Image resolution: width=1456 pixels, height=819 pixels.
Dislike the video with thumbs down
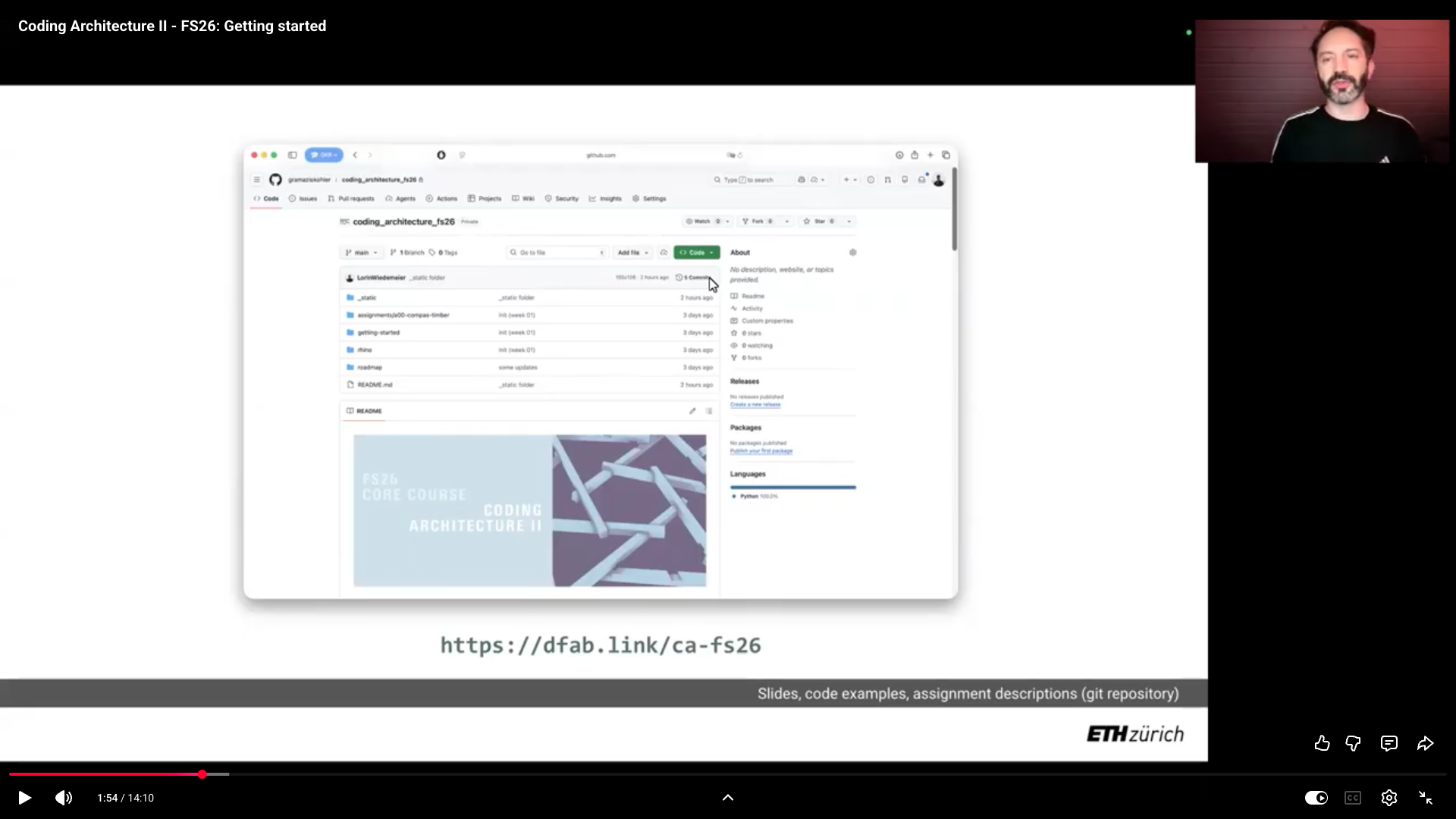[1353, 743]
